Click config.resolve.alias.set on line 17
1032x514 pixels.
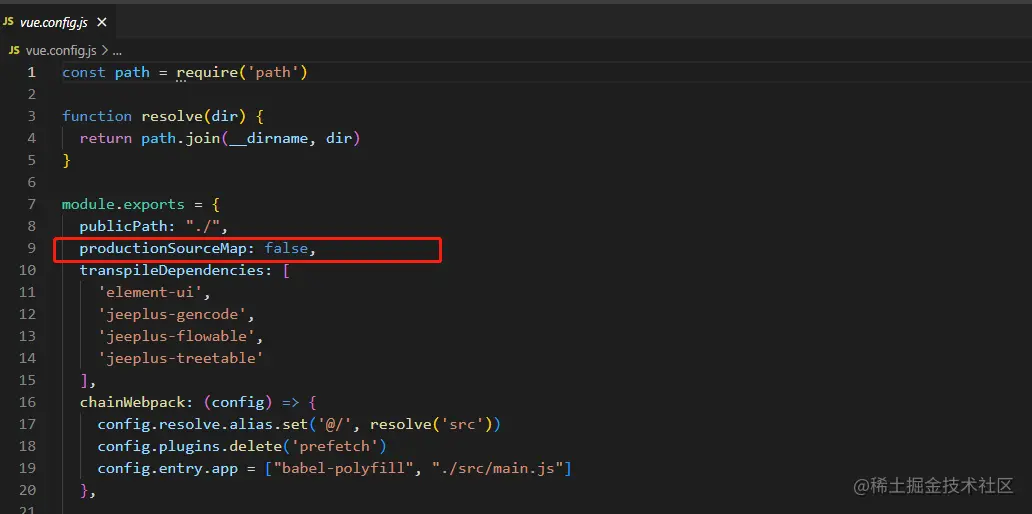203,424
